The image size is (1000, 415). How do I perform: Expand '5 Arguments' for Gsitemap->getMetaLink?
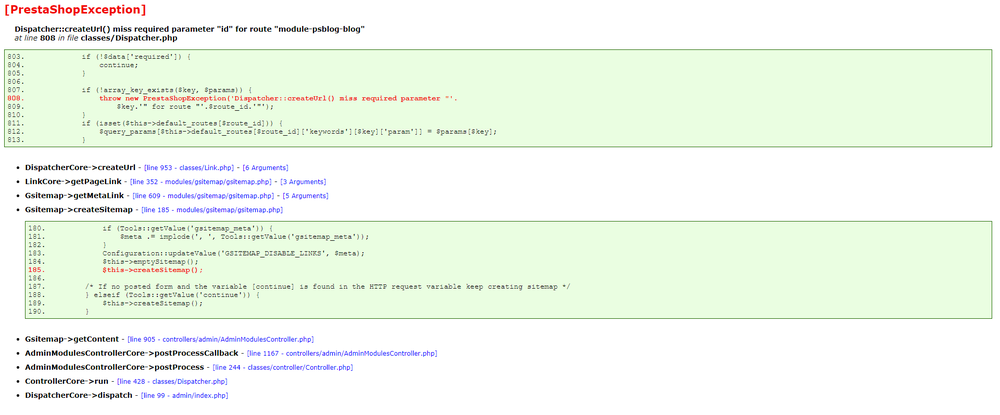[x=305, y=196]
